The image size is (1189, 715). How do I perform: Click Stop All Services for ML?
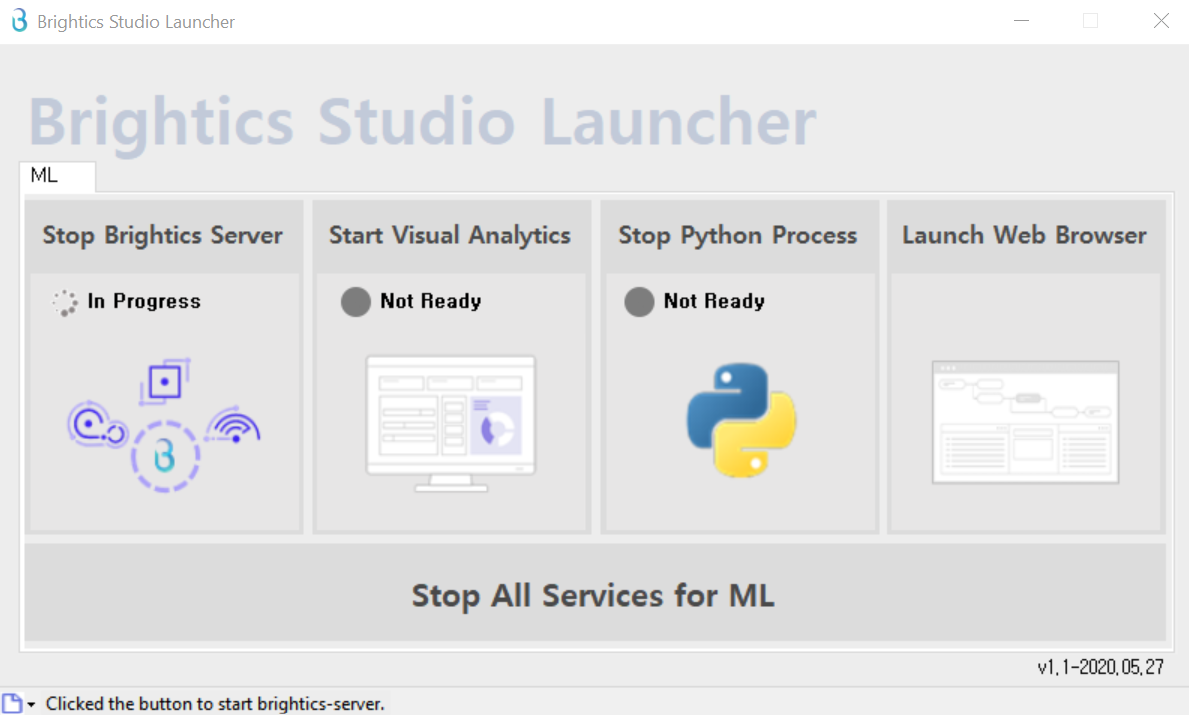click(x=594, y=594)
